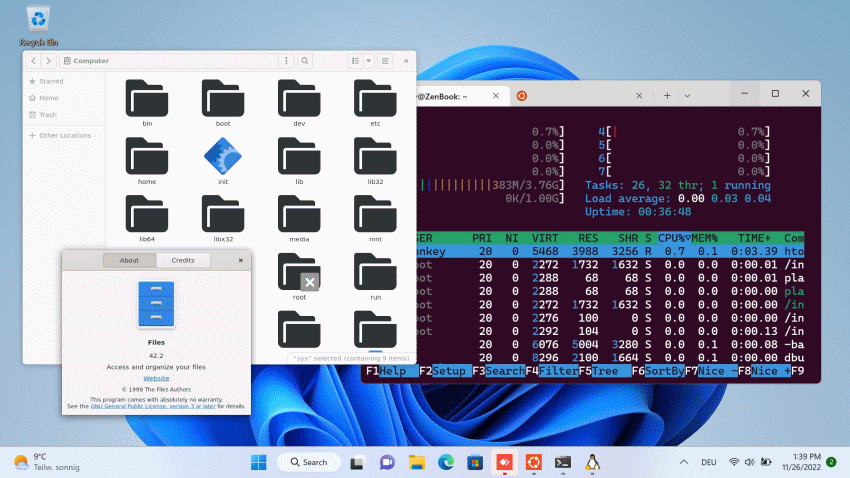Open the Recycle Bin desktop icon
Viewport: 850px width, 478px height.
[x=38, y=26]
